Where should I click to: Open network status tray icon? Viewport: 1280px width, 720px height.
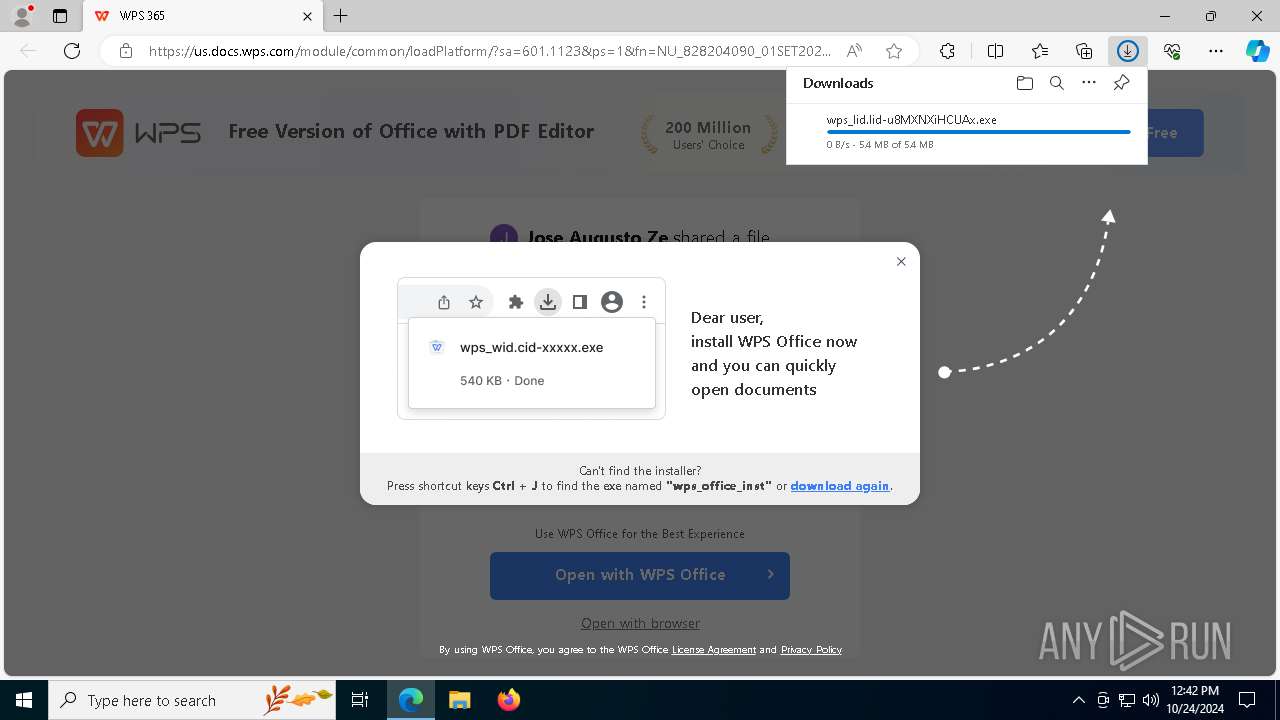(1127, 700)
